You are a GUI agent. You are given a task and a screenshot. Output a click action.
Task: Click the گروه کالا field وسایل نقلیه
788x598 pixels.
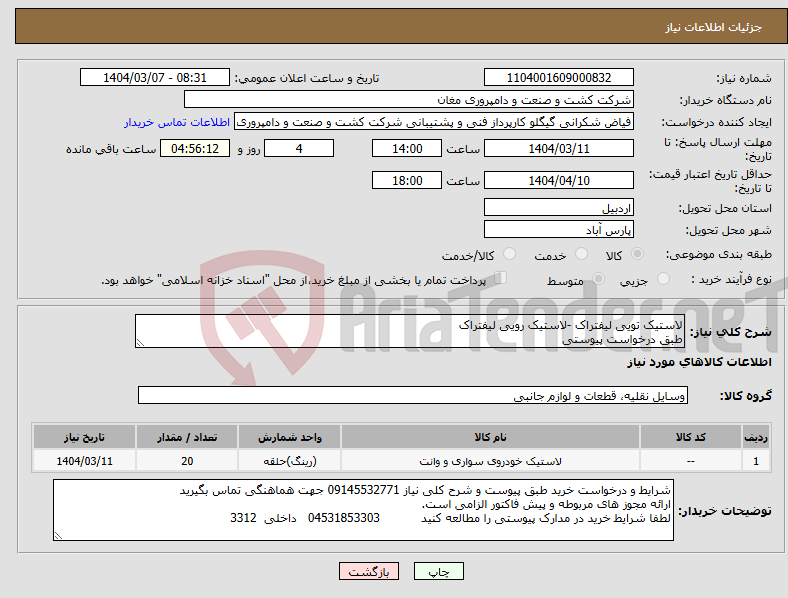pos(413,395)
